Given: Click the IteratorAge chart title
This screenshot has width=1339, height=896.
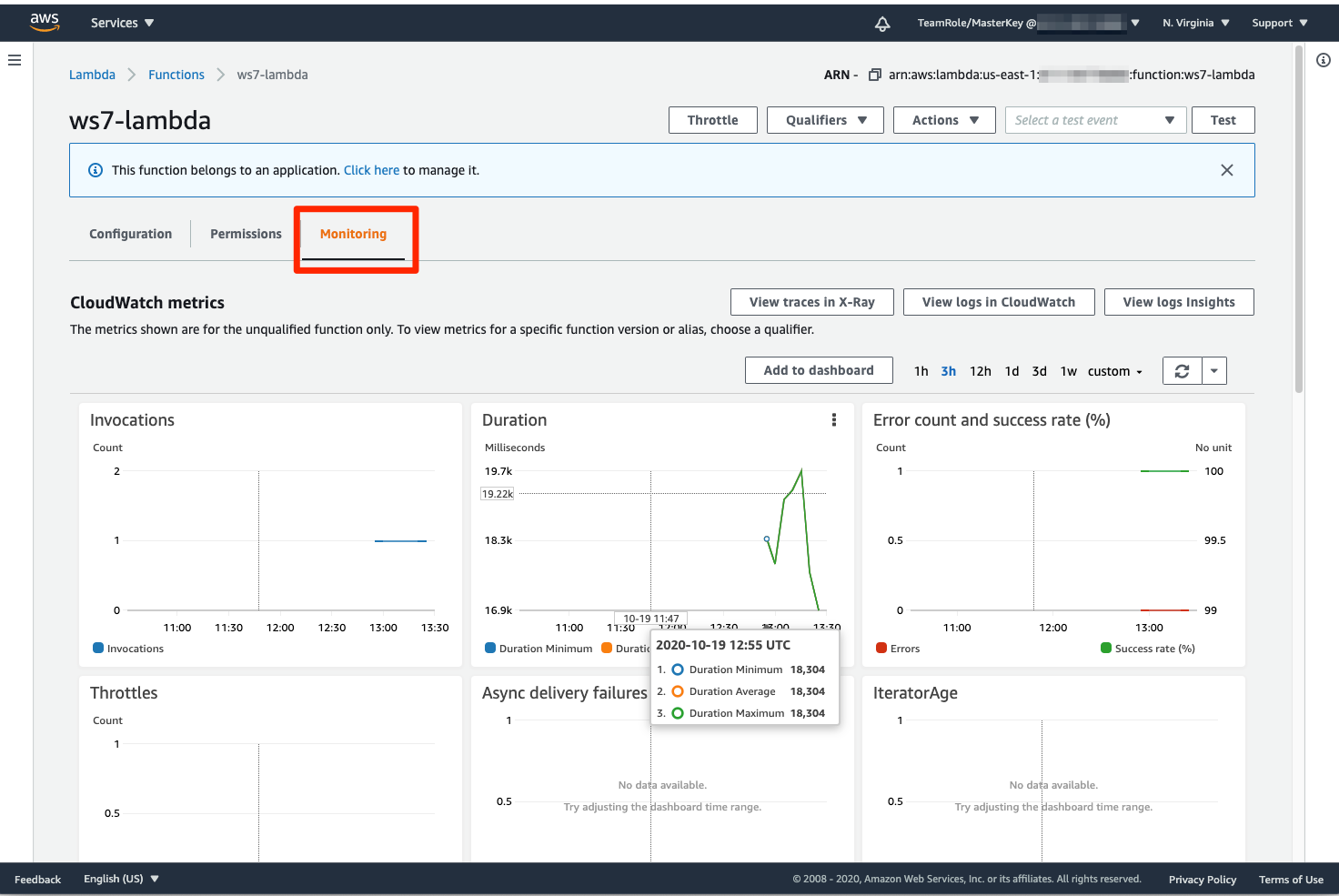Looking at the screenshot, I should pos(915,693).
